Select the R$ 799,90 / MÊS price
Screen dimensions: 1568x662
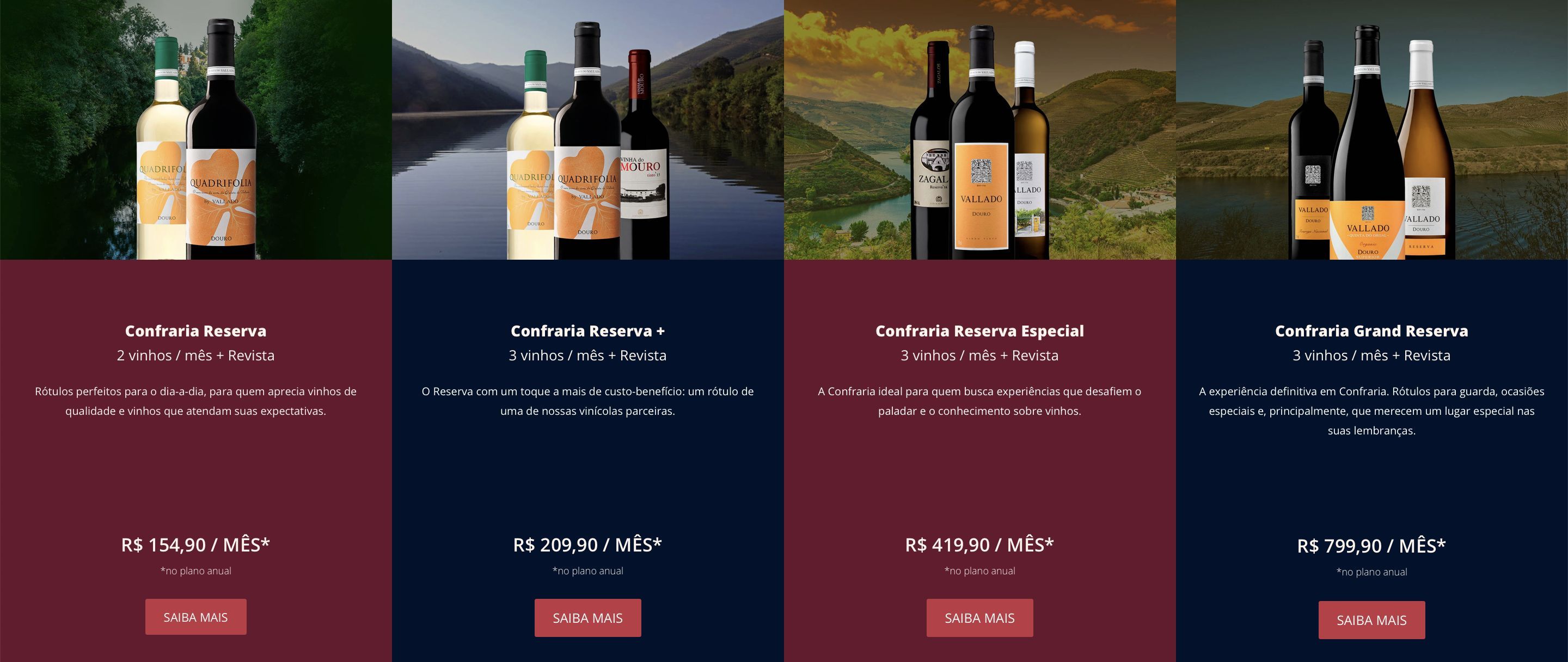click(1371, 546)
